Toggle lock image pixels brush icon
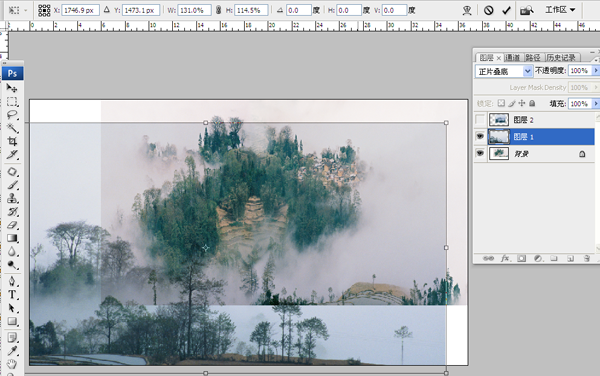The height and width of the screenshot is (376, 600). click(512, 103)
